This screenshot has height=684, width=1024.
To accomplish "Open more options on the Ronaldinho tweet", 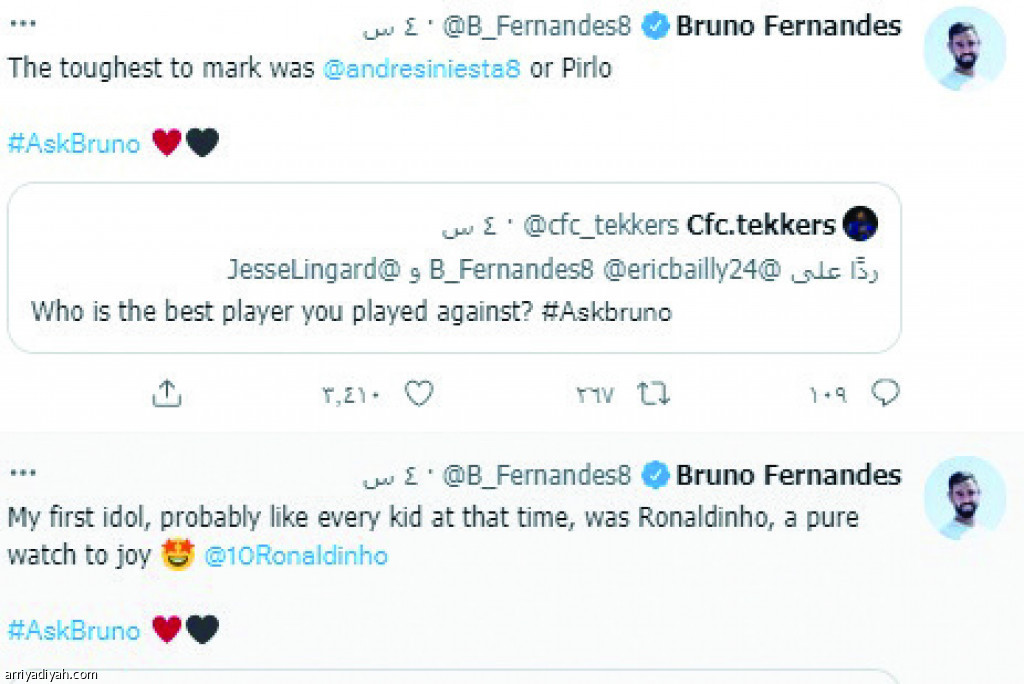I will coord(24,473).
